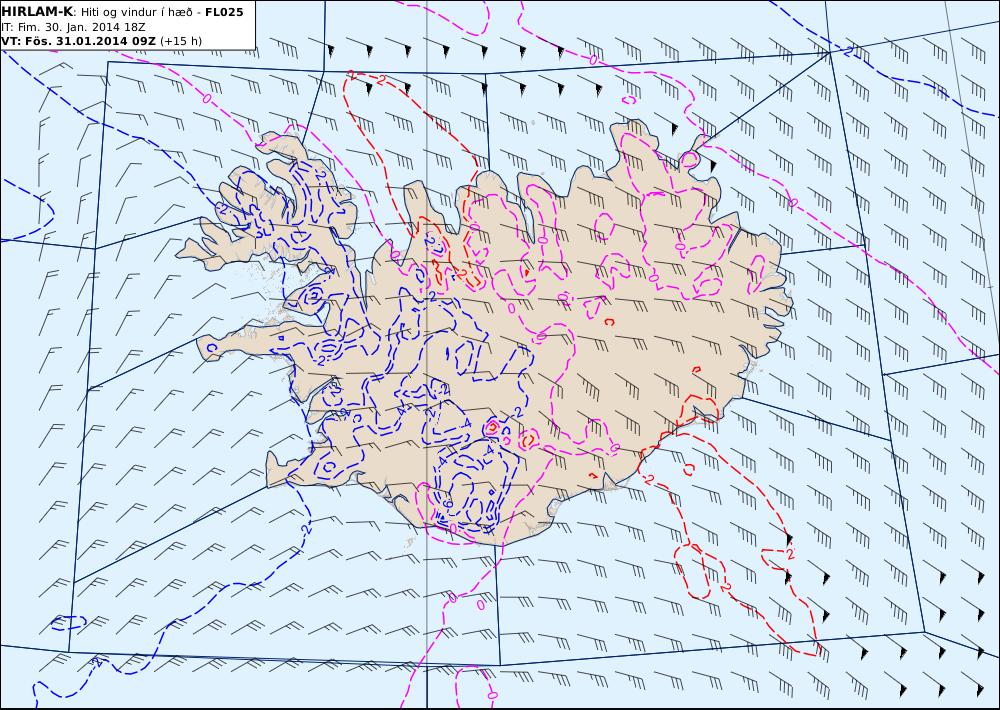Select the 'VT: Fös. 31.01.2014 09Z' valid time

point(78,41)
